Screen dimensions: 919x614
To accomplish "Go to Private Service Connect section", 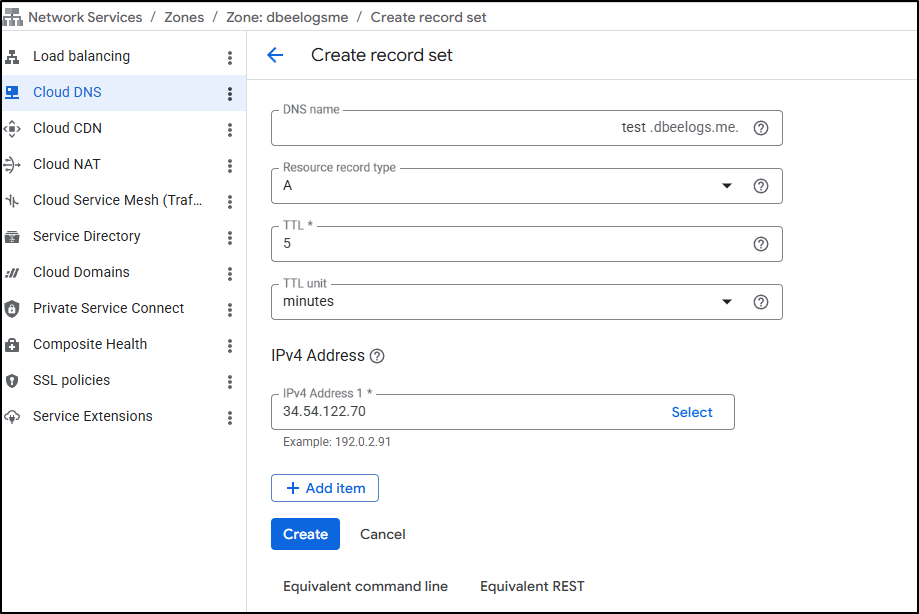I will click(108, 308).
